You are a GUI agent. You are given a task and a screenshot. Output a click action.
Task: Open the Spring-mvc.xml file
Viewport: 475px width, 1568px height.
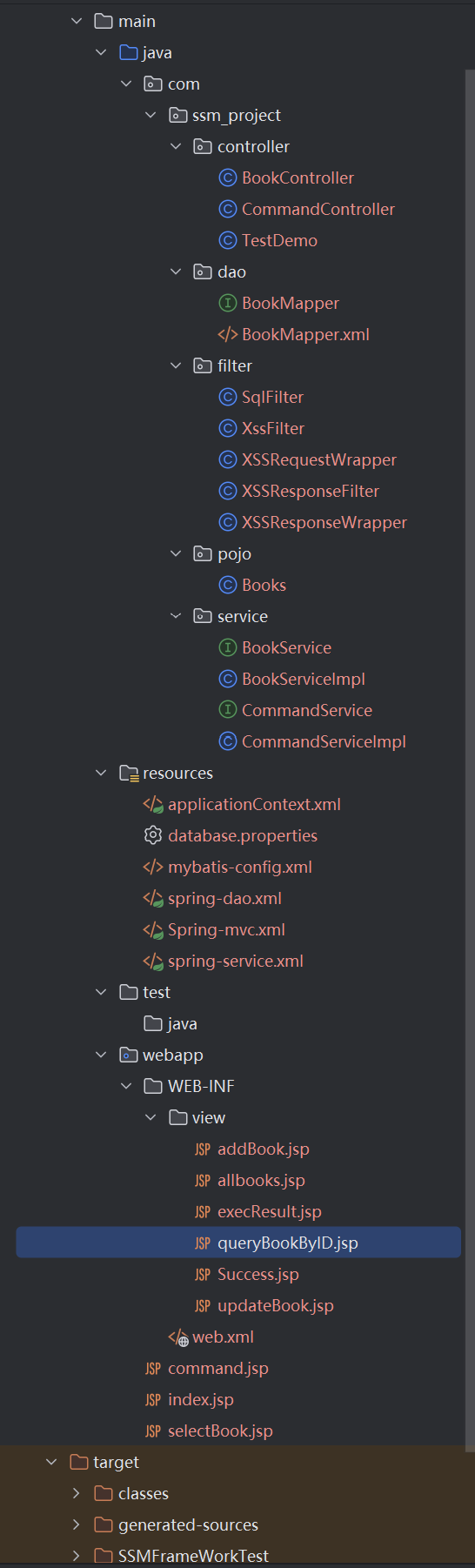[x=226, y=929]
